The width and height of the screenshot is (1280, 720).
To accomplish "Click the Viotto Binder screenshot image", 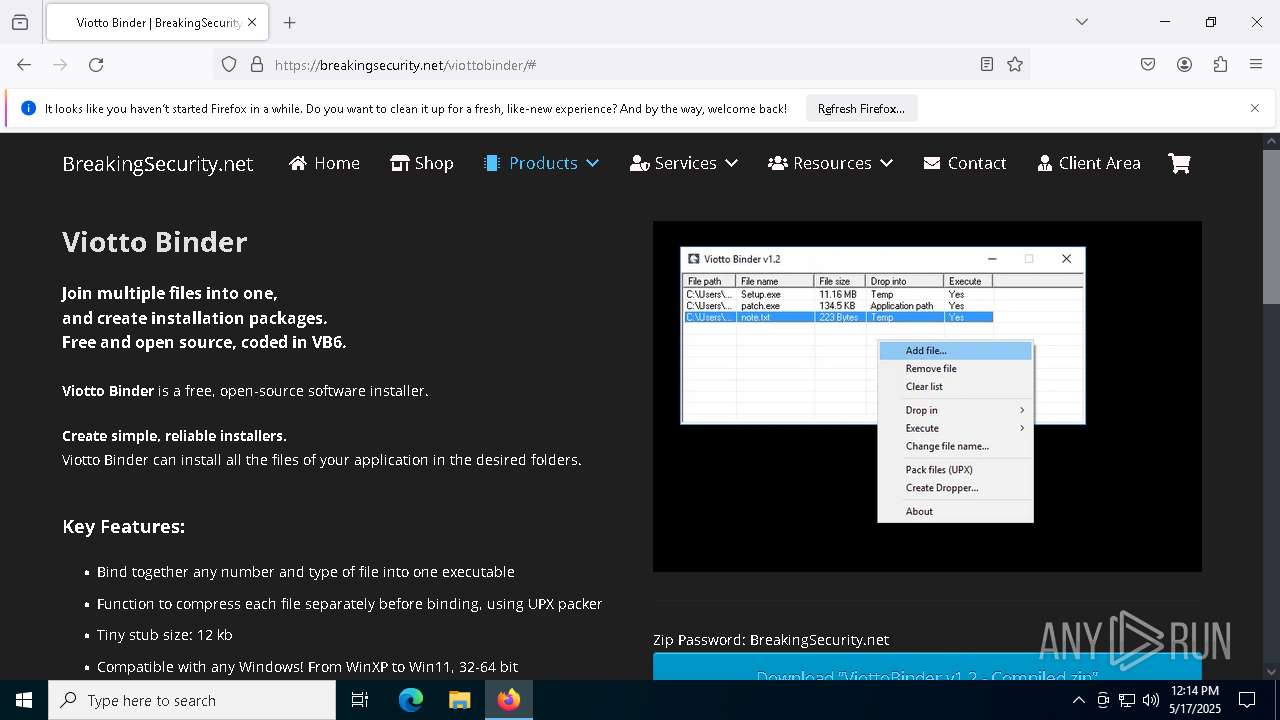I will (927, 396).
